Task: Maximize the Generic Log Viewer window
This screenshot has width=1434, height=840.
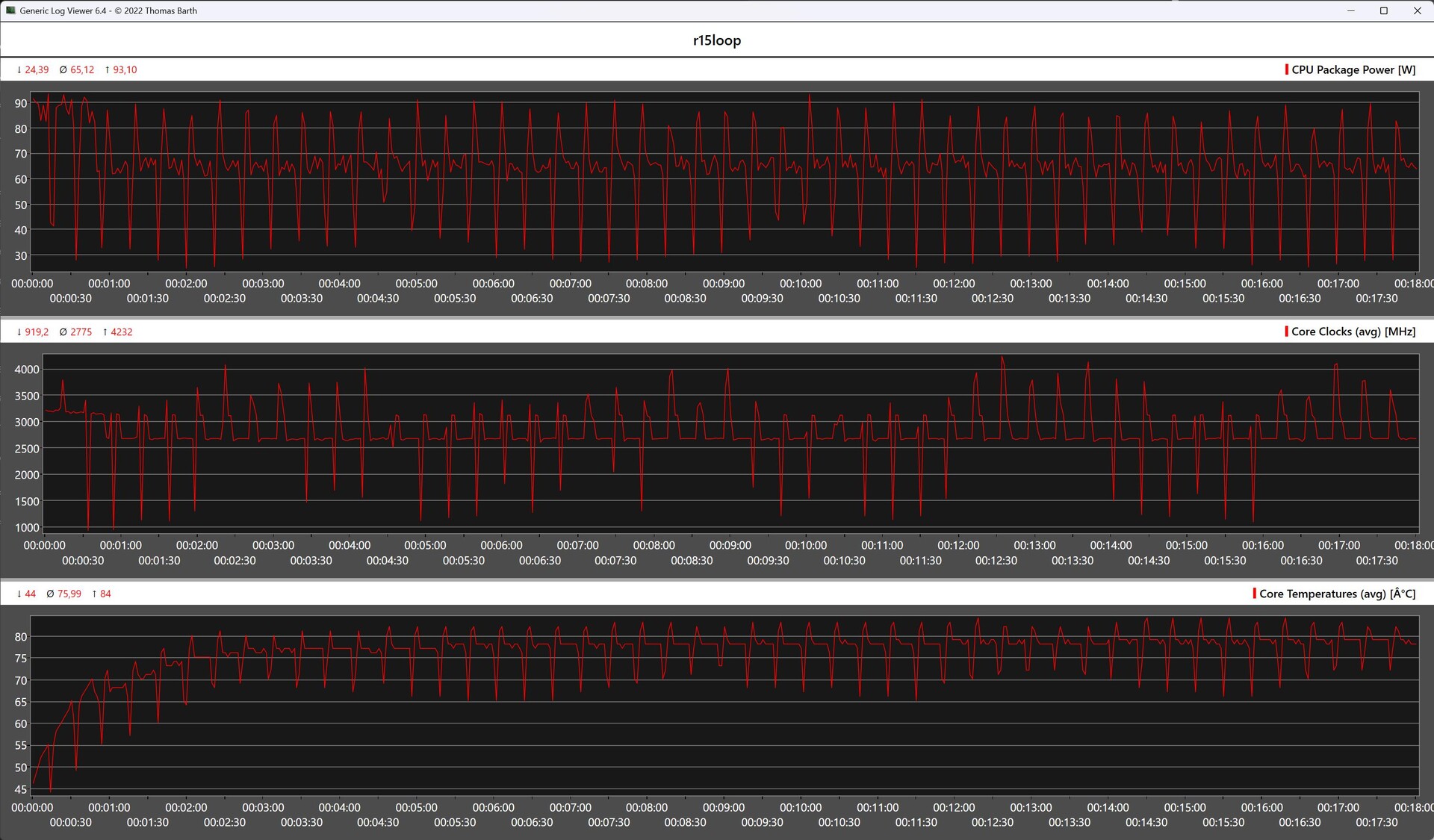Action: [1383, 10]
